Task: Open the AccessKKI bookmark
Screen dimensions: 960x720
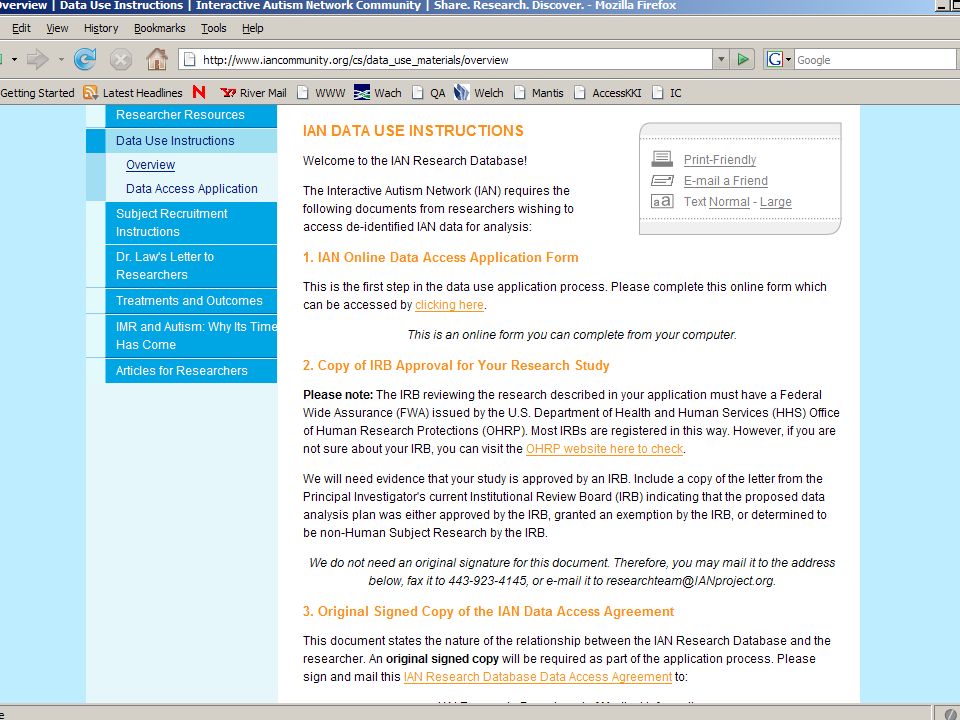Action: point(608,93)
